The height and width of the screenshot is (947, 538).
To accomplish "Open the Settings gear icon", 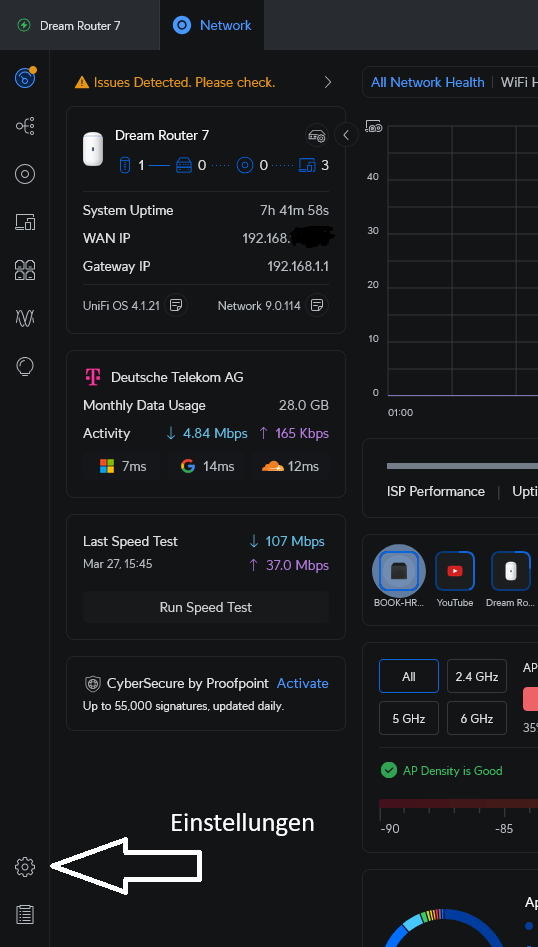I will coord(25,867).
